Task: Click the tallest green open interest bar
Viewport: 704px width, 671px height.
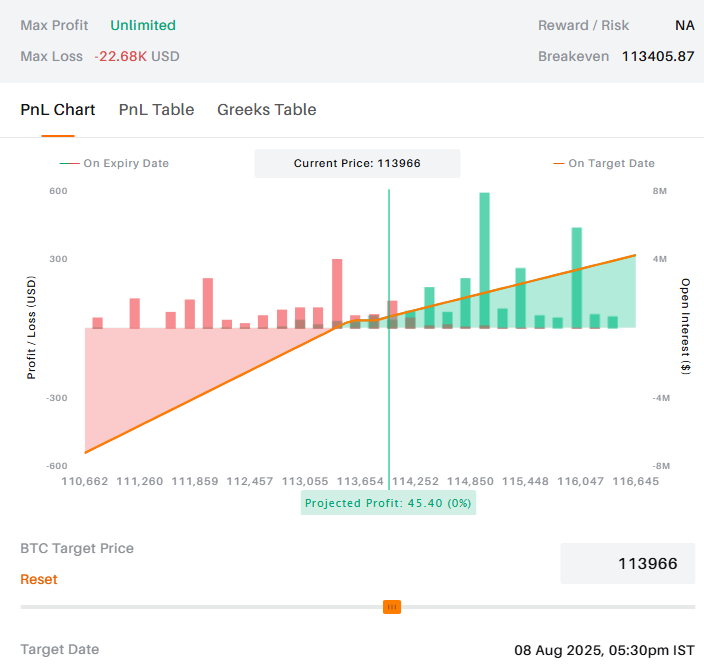Action: pos(485,260)
